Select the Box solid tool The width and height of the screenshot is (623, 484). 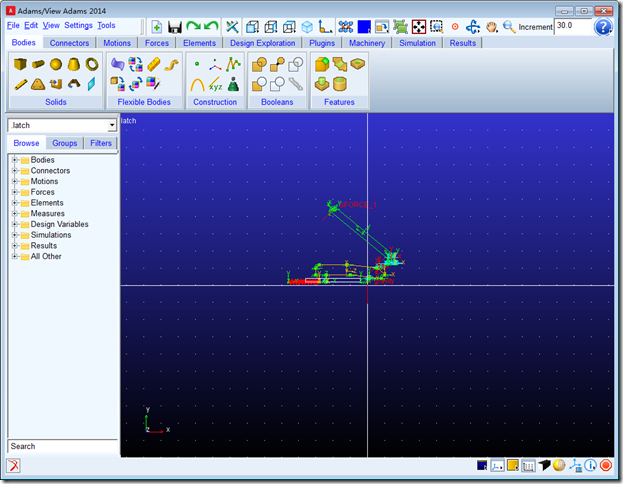click(20, 64)
